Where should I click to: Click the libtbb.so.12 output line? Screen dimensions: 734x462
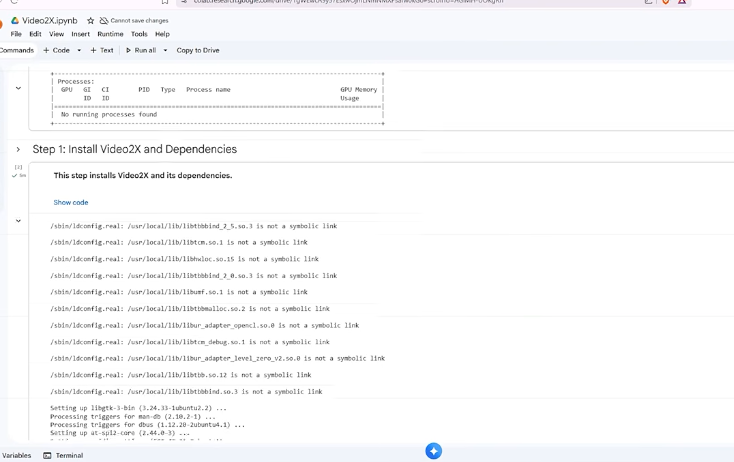coord(181,375)
